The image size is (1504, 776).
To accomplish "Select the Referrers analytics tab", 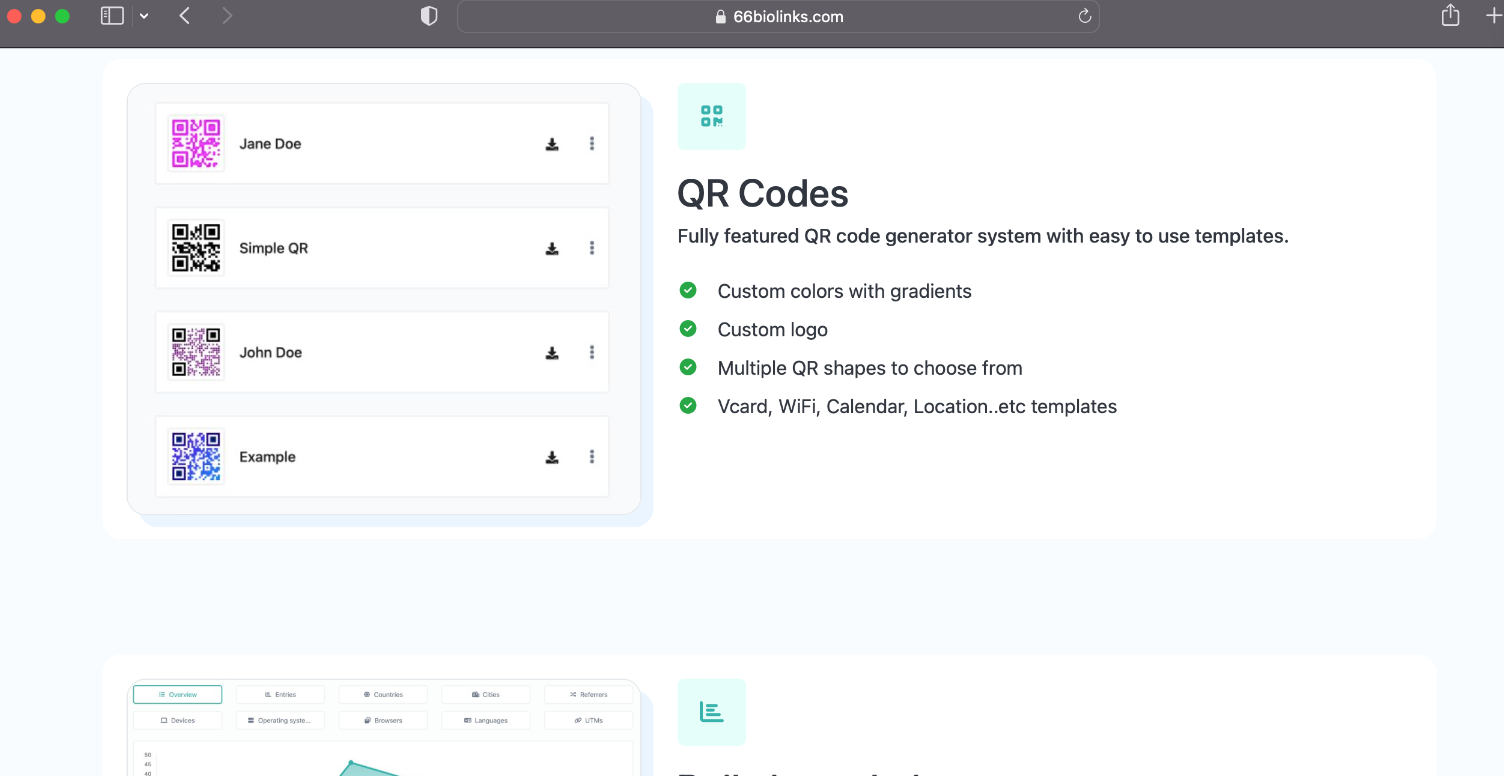I will [589, 694].
